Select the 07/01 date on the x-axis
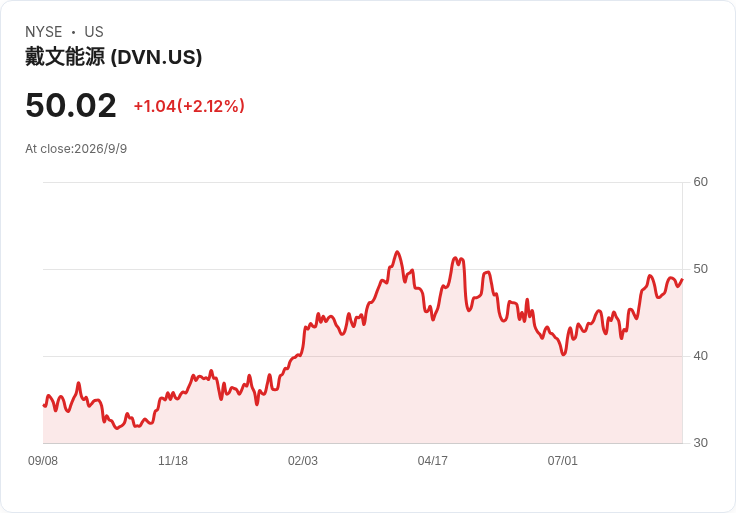Screen dimensions: 736x513 pos(562,461)
